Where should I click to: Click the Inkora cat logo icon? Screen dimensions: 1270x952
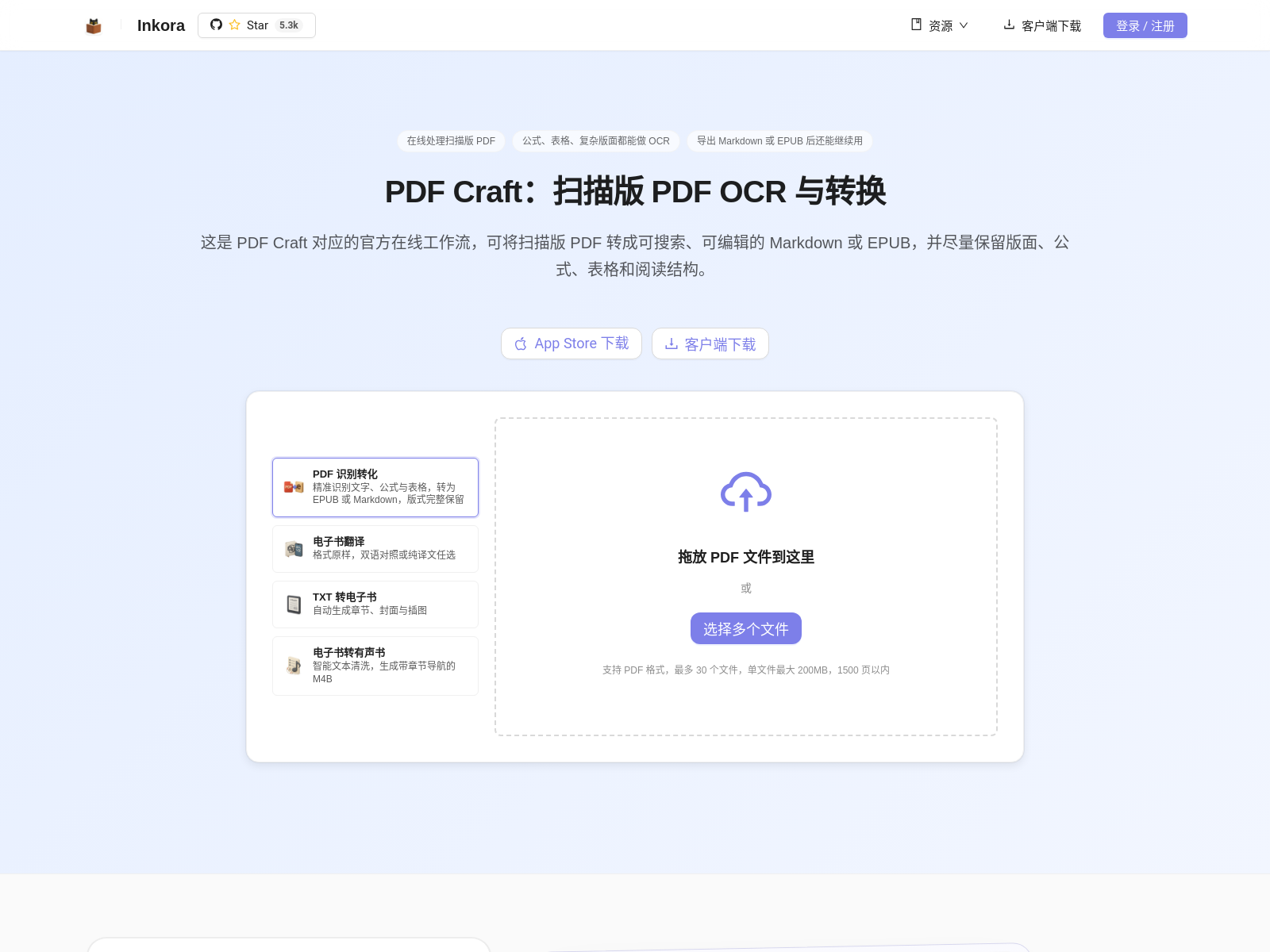pyautogui.click(x=94, y=26)
